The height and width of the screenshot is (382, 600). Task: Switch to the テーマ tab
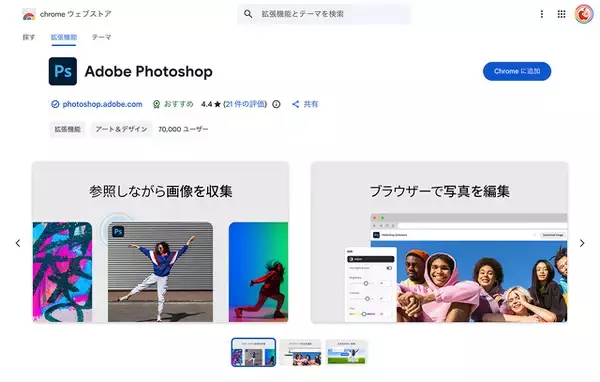[x=101, y=37]
